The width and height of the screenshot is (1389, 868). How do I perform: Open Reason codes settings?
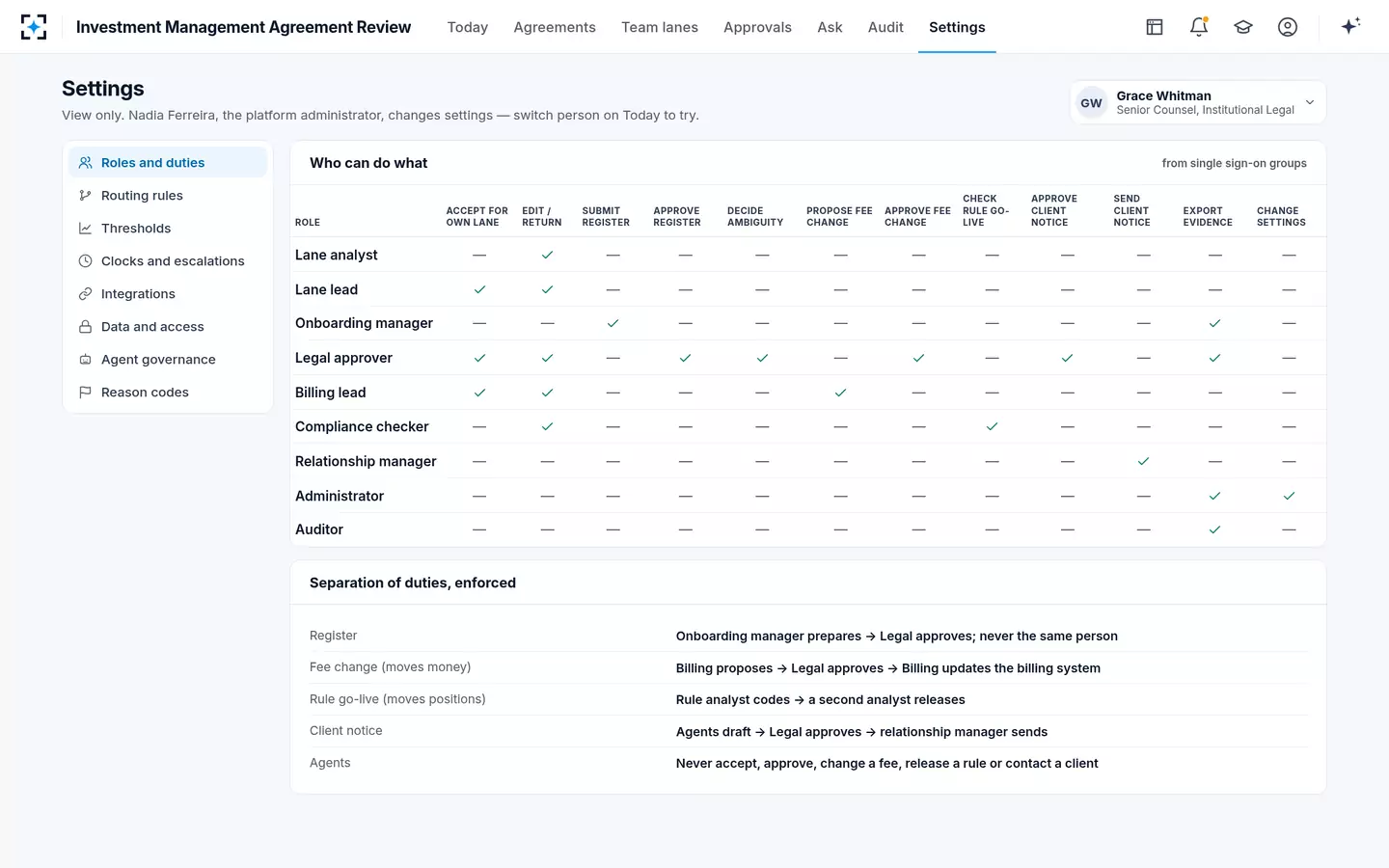[x=168, y=393]
